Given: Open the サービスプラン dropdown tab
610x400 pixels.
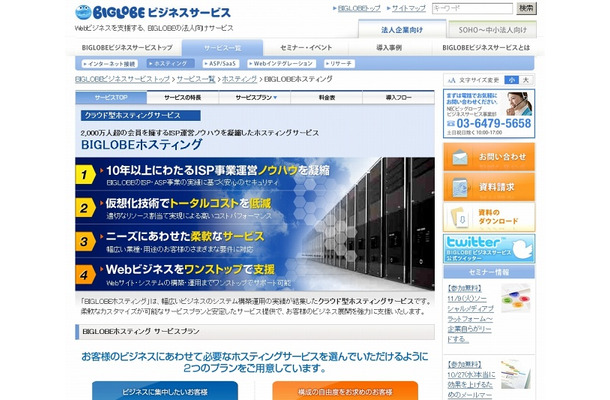Looking at the screenshot, I should [255, 98].
